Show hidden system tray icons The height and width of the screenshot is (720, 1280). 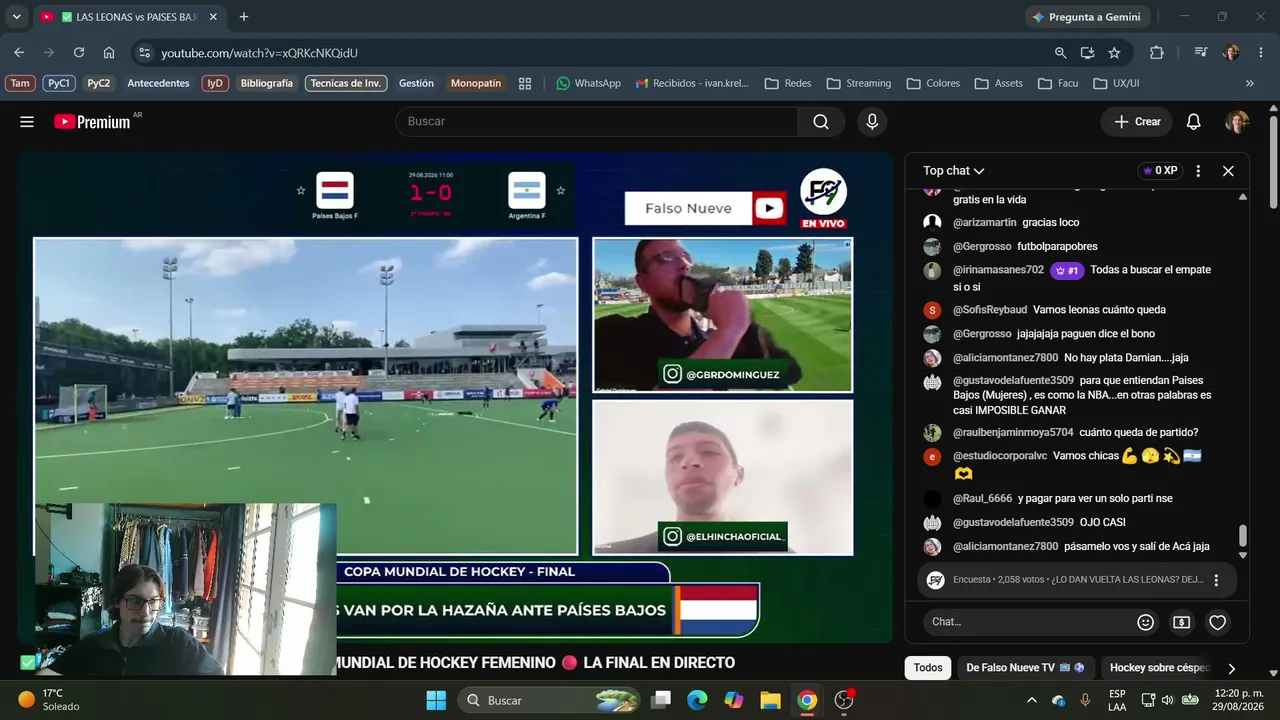[1032, 700]
